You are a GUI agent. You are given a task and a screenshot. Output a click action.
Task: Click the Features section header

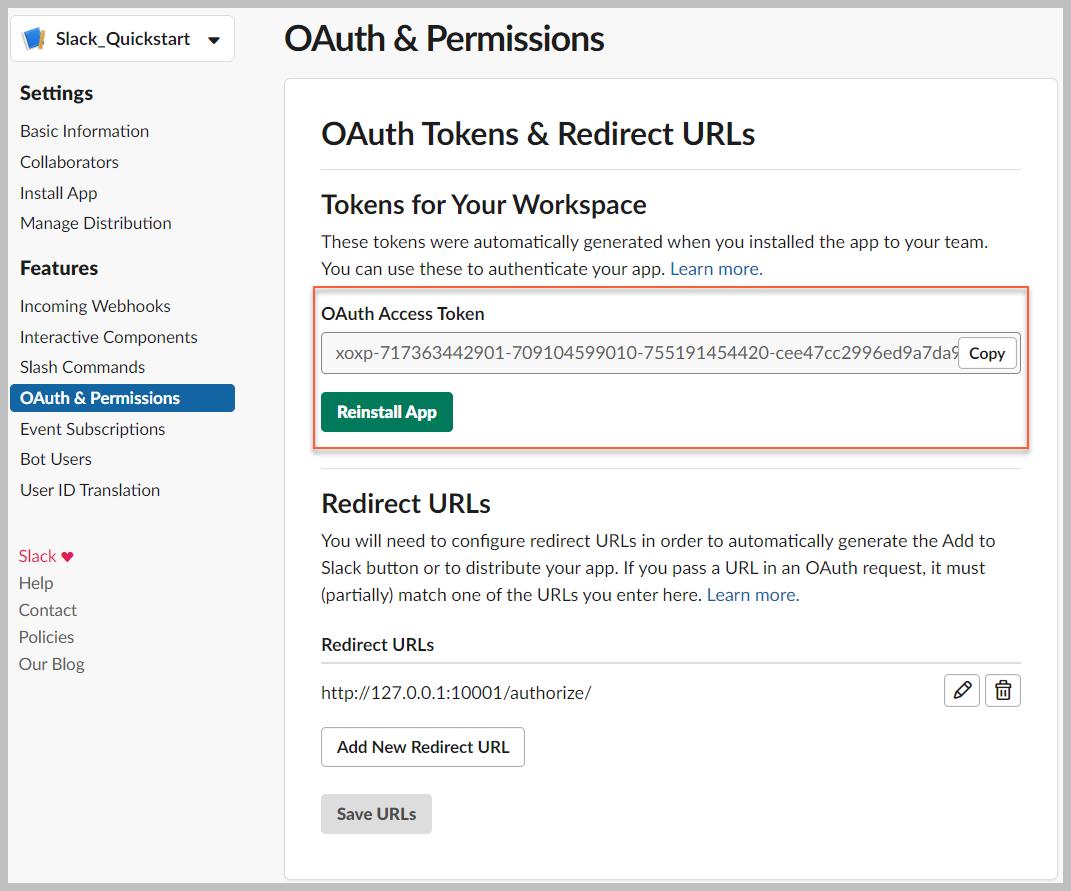(x=59, y=268)
